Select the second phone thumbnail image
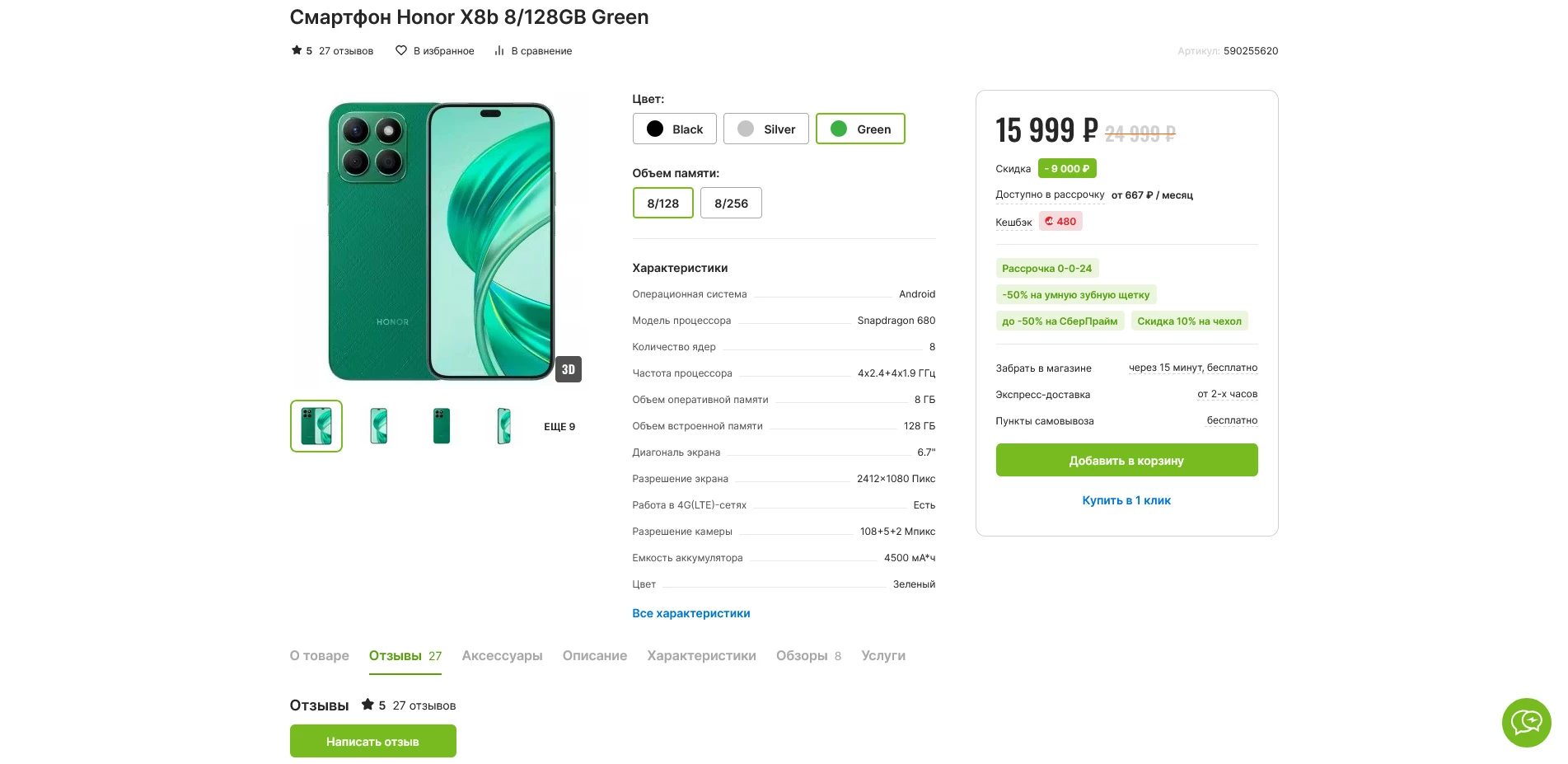Viewport: 1568px width, 764px height. pyautogui.click(x=379, y=426)
